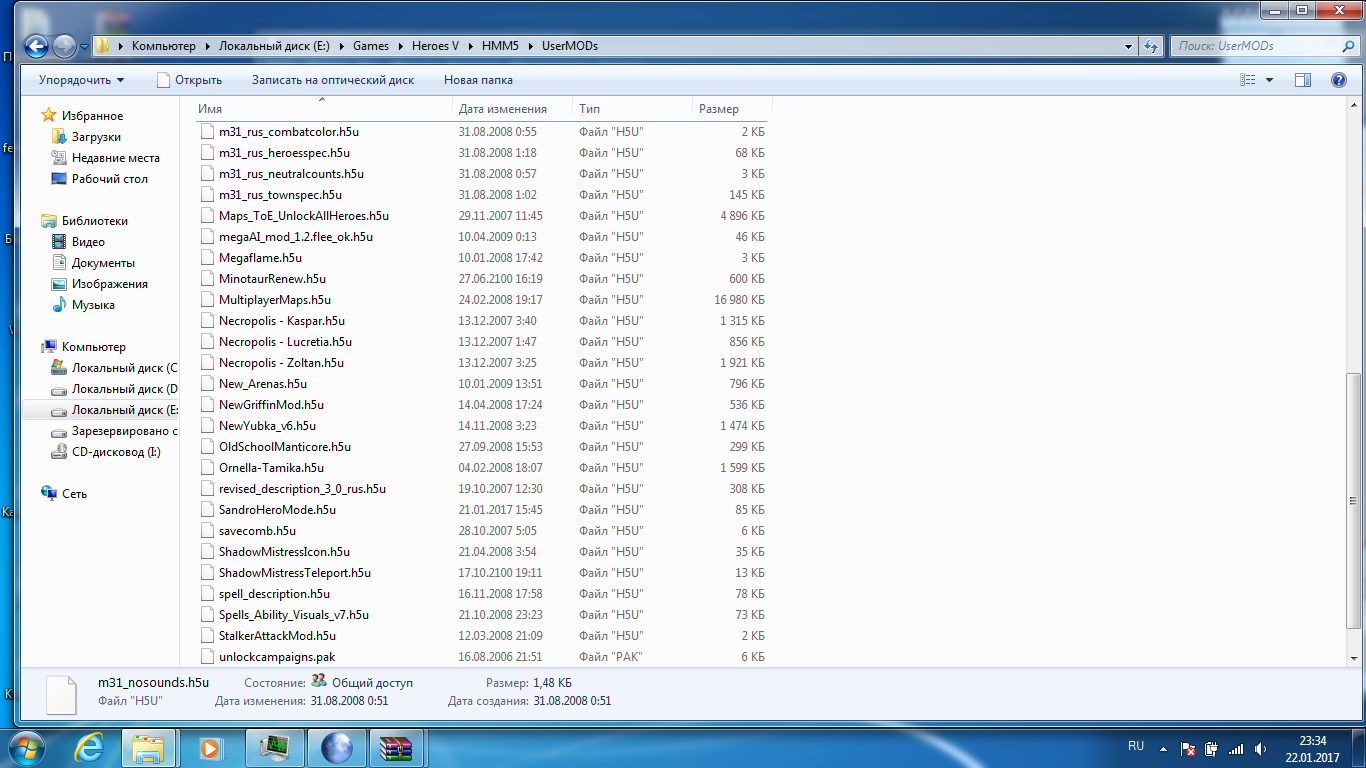Open the Explorer help icon
Viewport: 1366px width, 768px height.
1338,80
